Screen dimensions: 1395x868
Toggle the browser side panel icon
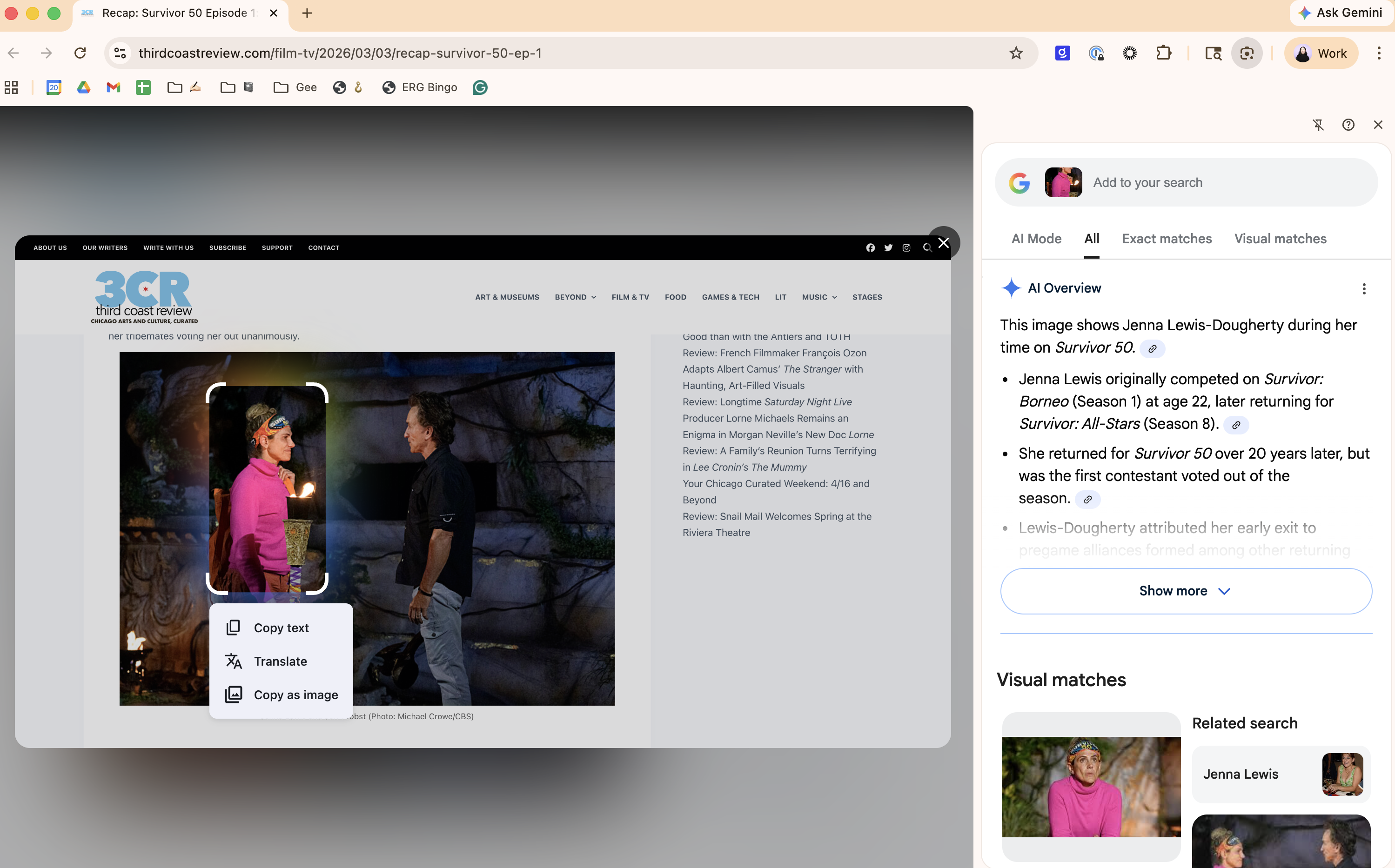[1213, 53]
